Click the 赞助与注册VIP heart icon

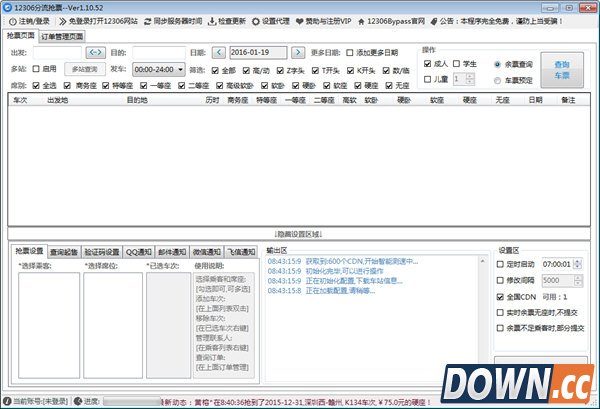point(300,21)
